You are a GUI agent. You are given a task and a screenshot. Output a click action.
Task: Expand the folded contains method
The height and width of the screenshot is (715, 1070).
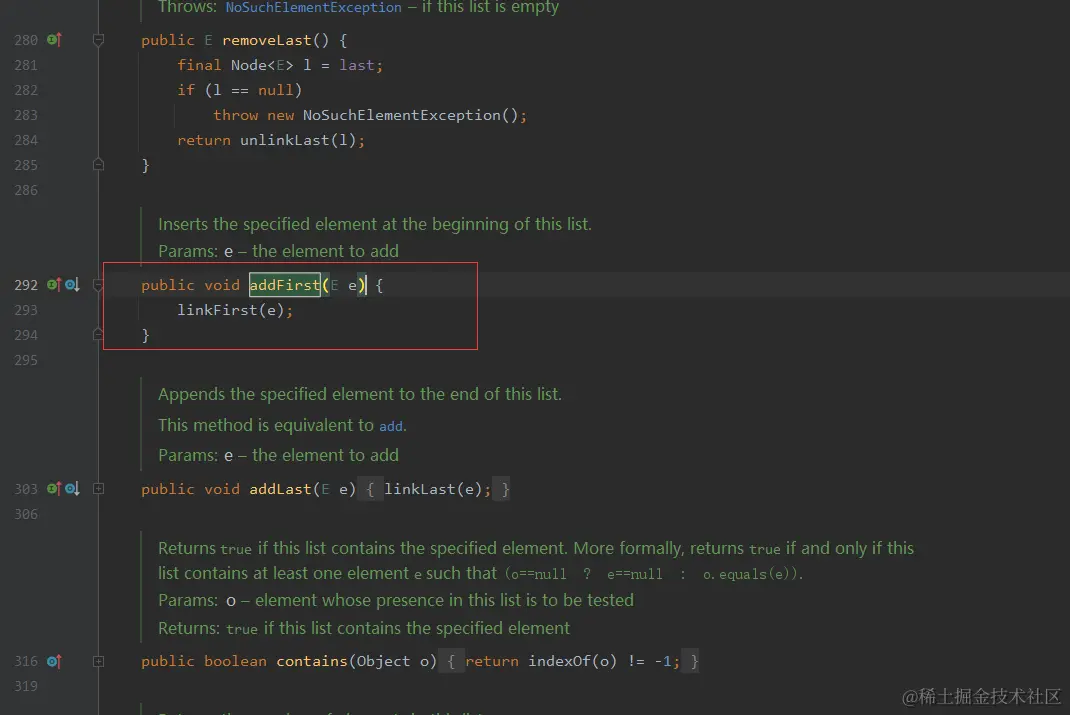click(98, 660)
